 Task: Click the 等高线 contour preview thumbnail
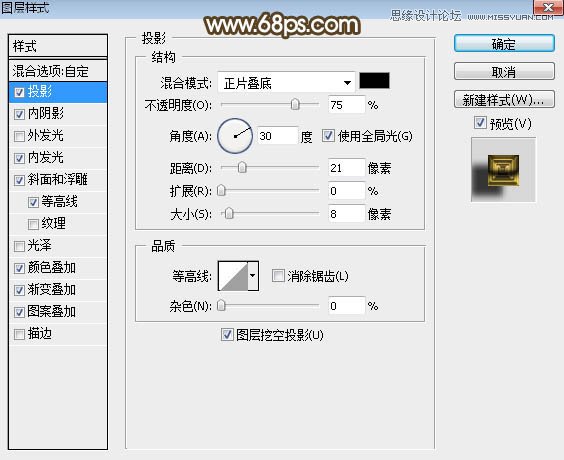point(233,276)
